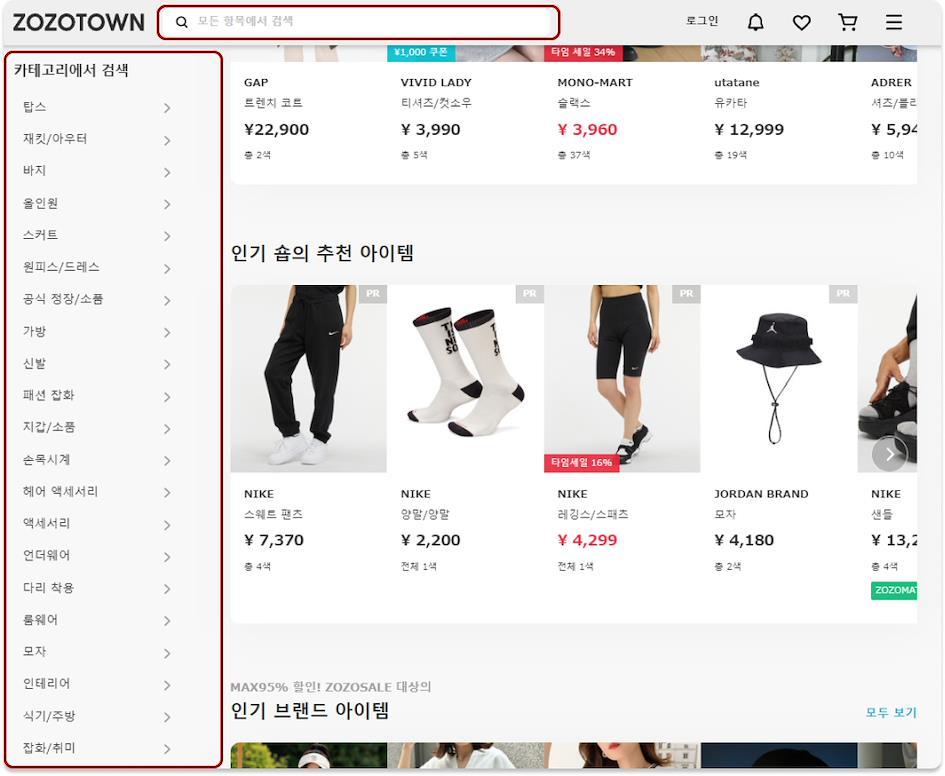The height and width of the screenshot is (776, 945).
Task: Open the NIKE sweat pants thumbnail
Action: pyautogui.click(x=309, y=378)
